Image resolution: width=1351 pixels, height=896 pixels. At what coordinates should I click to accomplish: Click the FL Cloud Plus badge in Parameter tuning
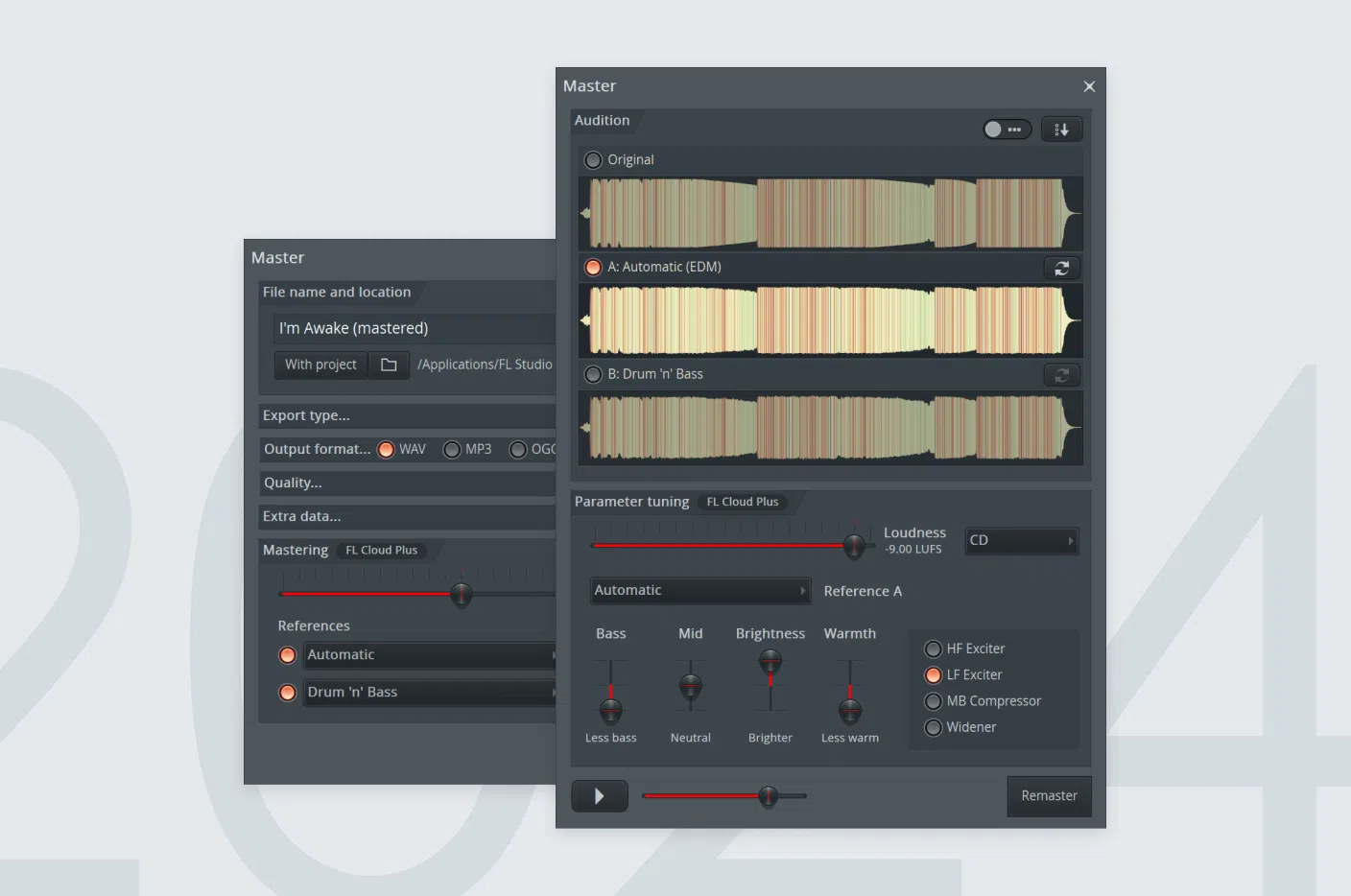(743, 502)
